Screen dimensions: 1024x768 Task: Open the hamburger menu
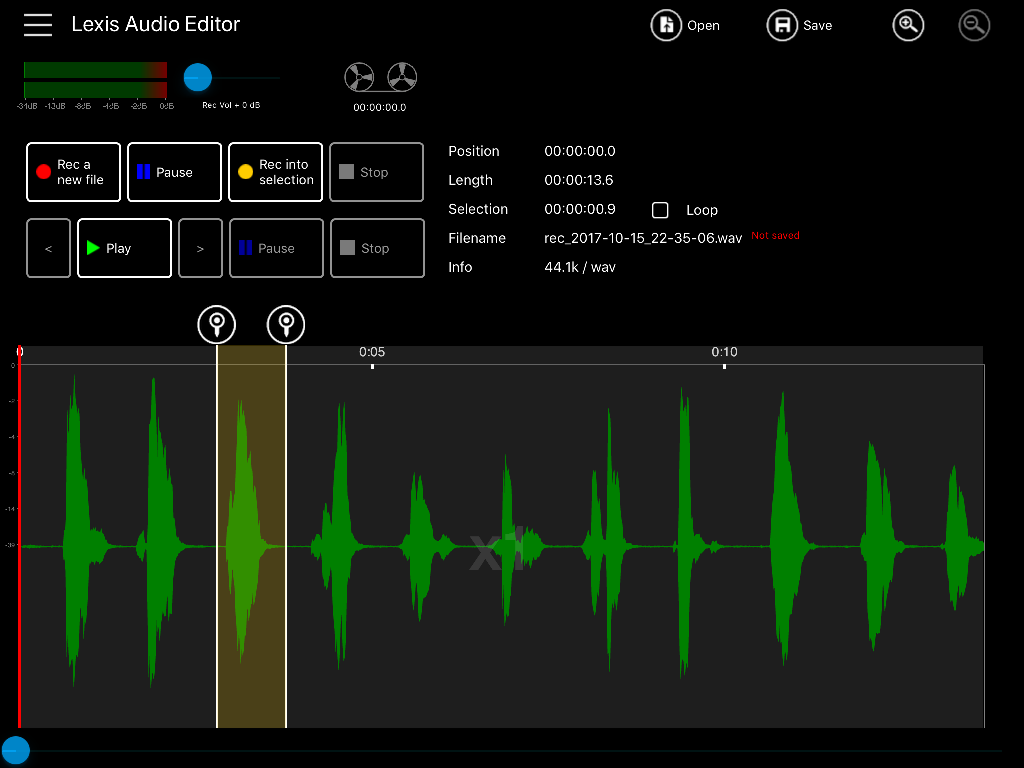point(38,25)
